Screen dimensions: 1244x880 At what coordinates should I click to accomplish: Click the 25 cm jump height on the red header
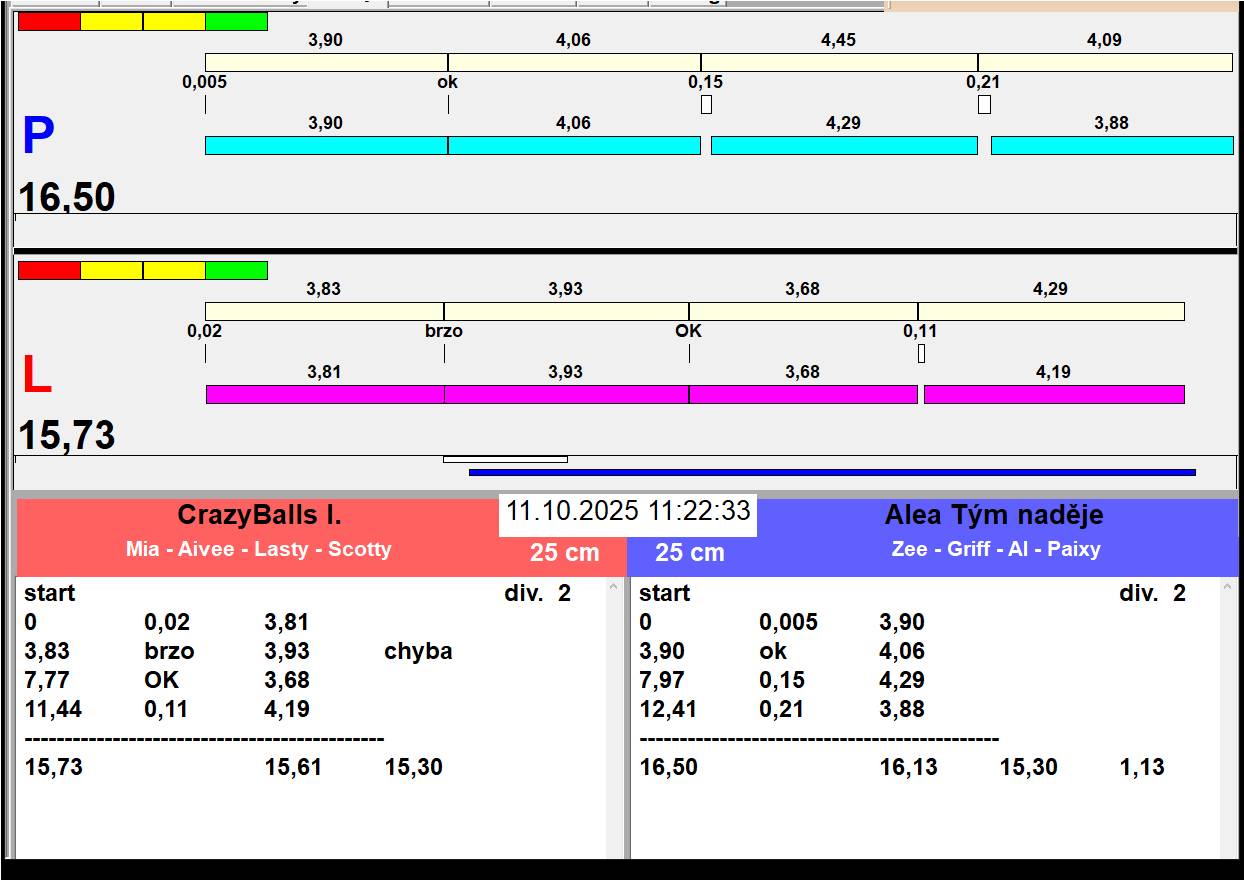coord(565,552)
